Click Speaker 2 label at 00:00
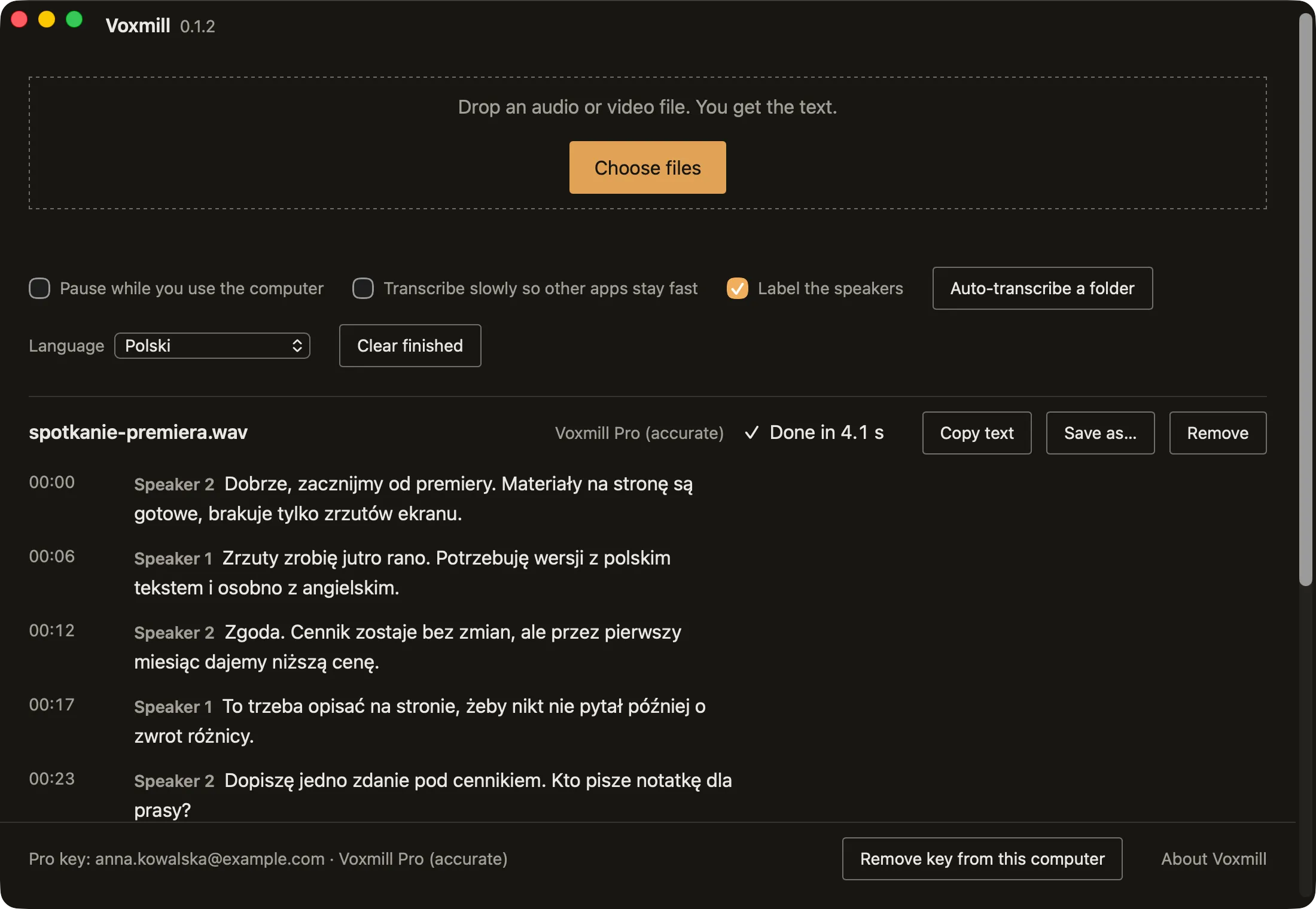 click(x=174, y=484)
